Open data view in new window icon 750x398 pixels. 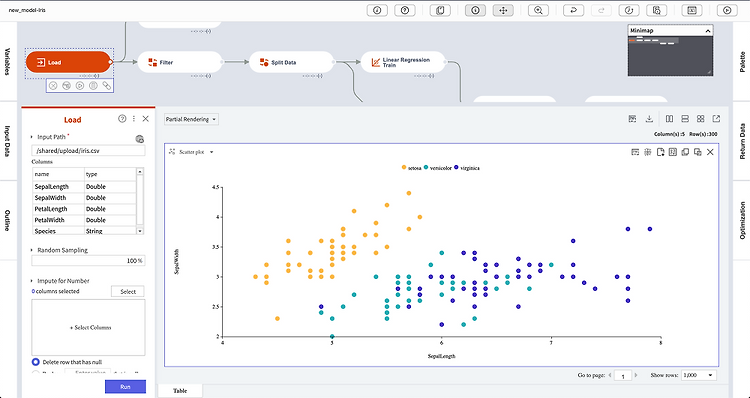(x=717, y=119)
